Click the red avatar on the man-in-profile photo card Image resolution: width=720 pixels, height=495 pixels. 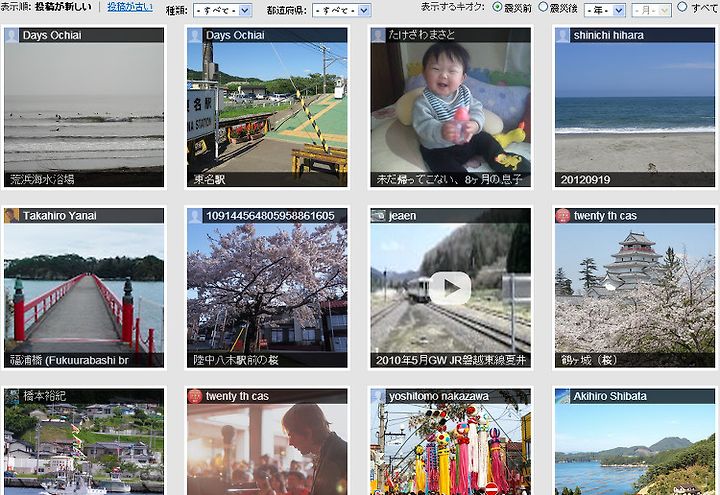click(194, 396)
